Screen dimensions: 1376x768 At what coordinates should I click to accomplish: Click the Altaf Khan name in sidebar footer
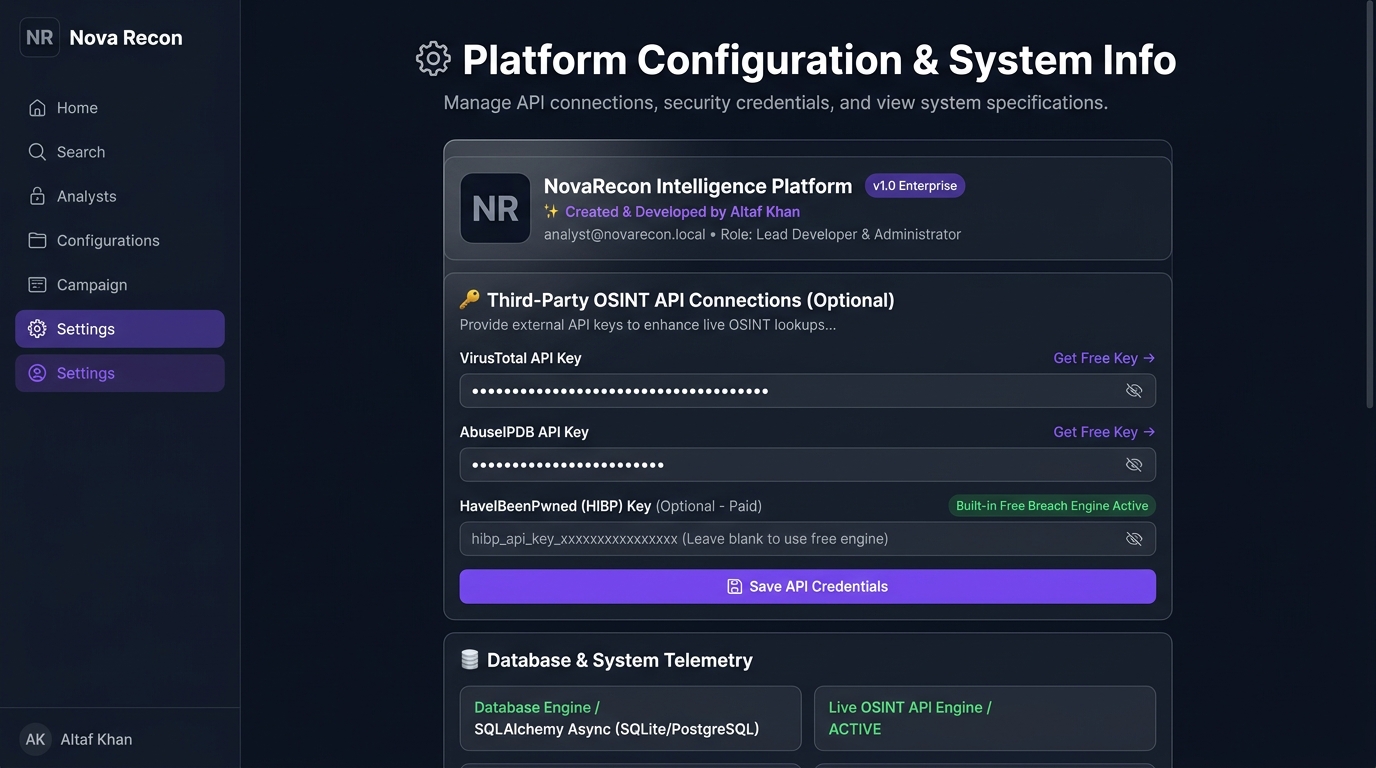point(96,740)
